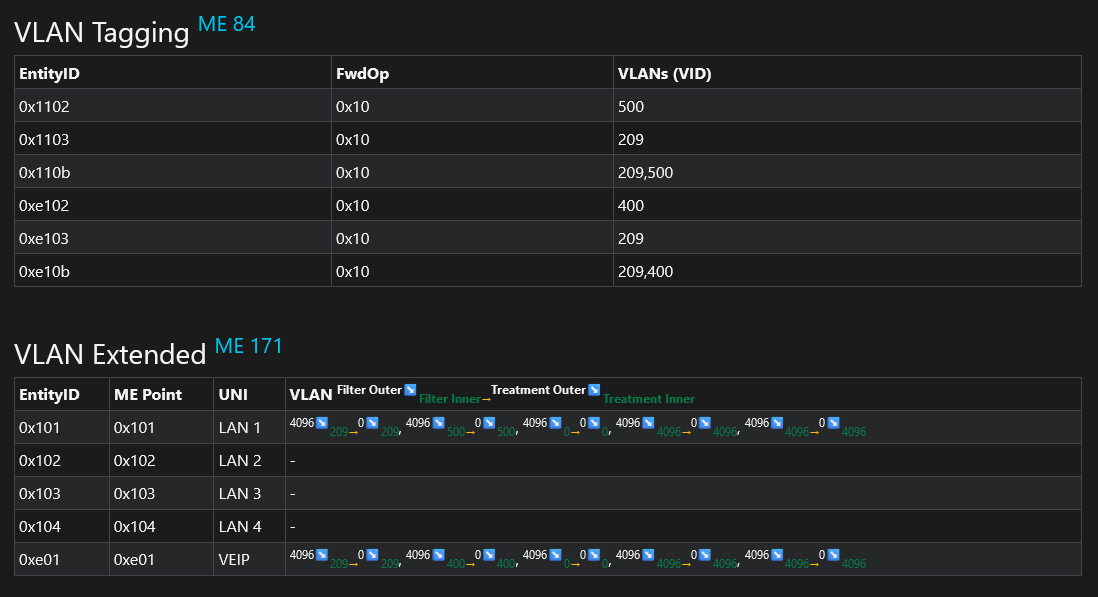Select EntityID 0x101 in VLAN Extended
This screenshot has height=597, width=1098.
click(62, 427)
